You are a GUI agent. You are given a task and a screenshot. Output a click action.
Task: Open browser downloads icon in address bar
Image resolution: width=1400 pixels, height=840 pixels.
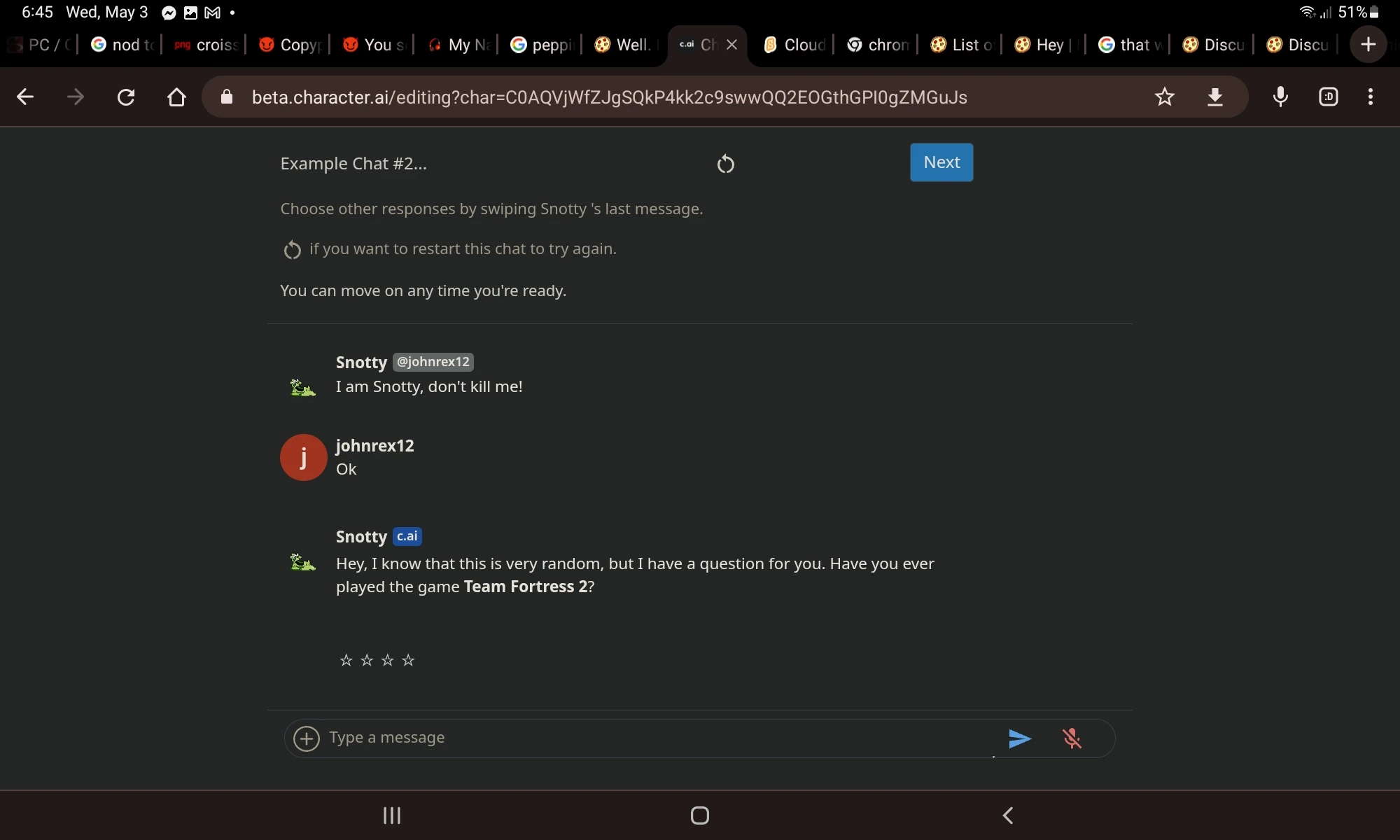click(x=1215, y=97)
